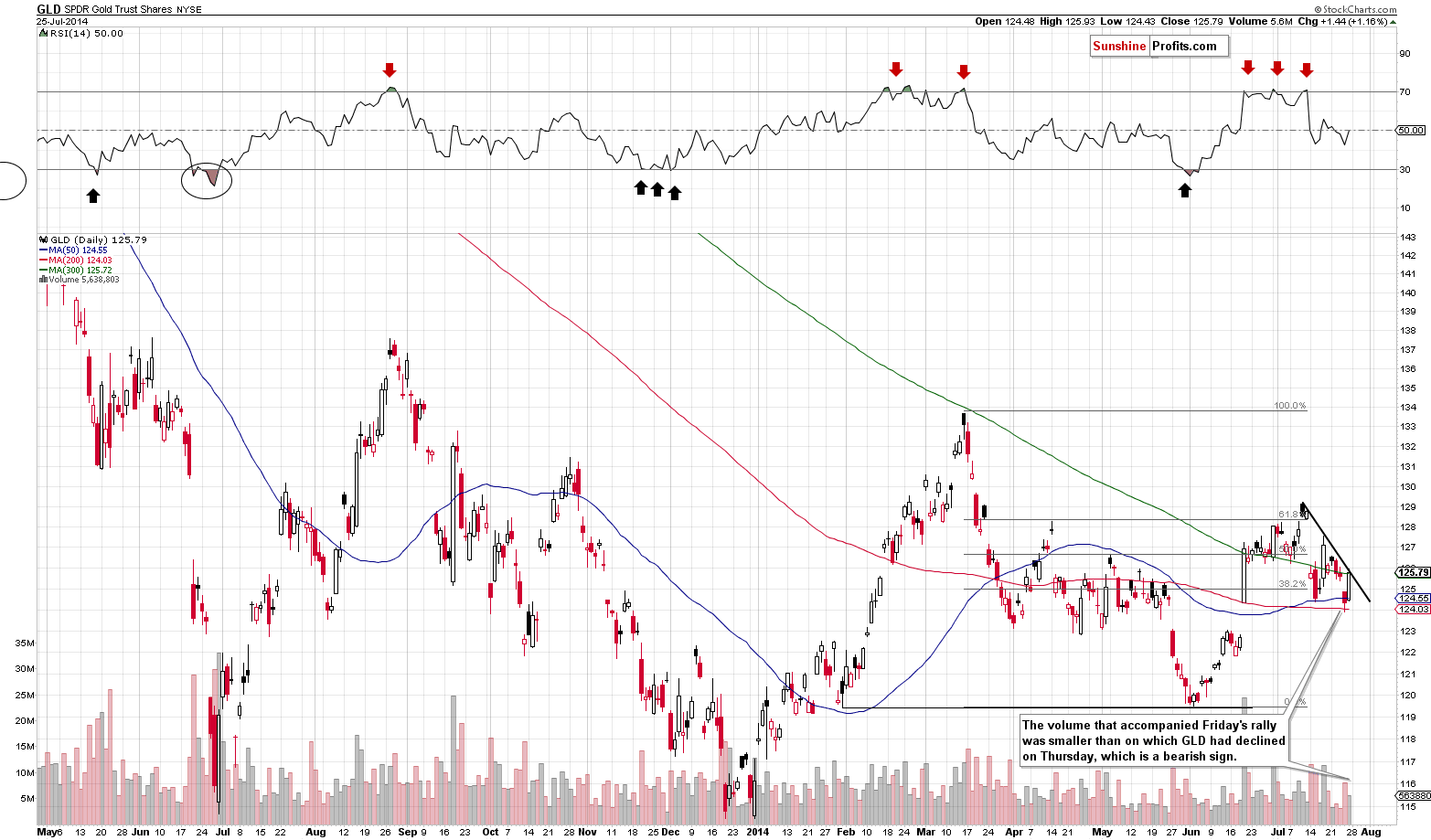Click the red MA(200) legend line marker
1431x840 pixels.
[x=43, y=261]
